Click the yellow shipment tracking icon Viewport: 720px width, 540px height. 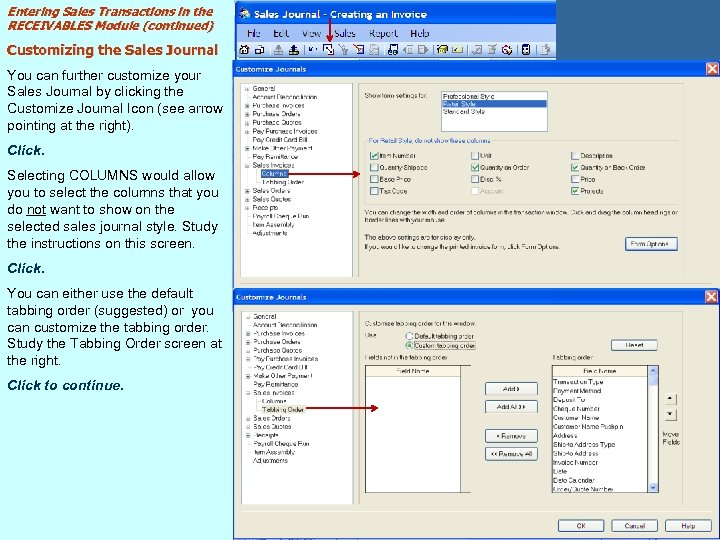click(442, 50)
